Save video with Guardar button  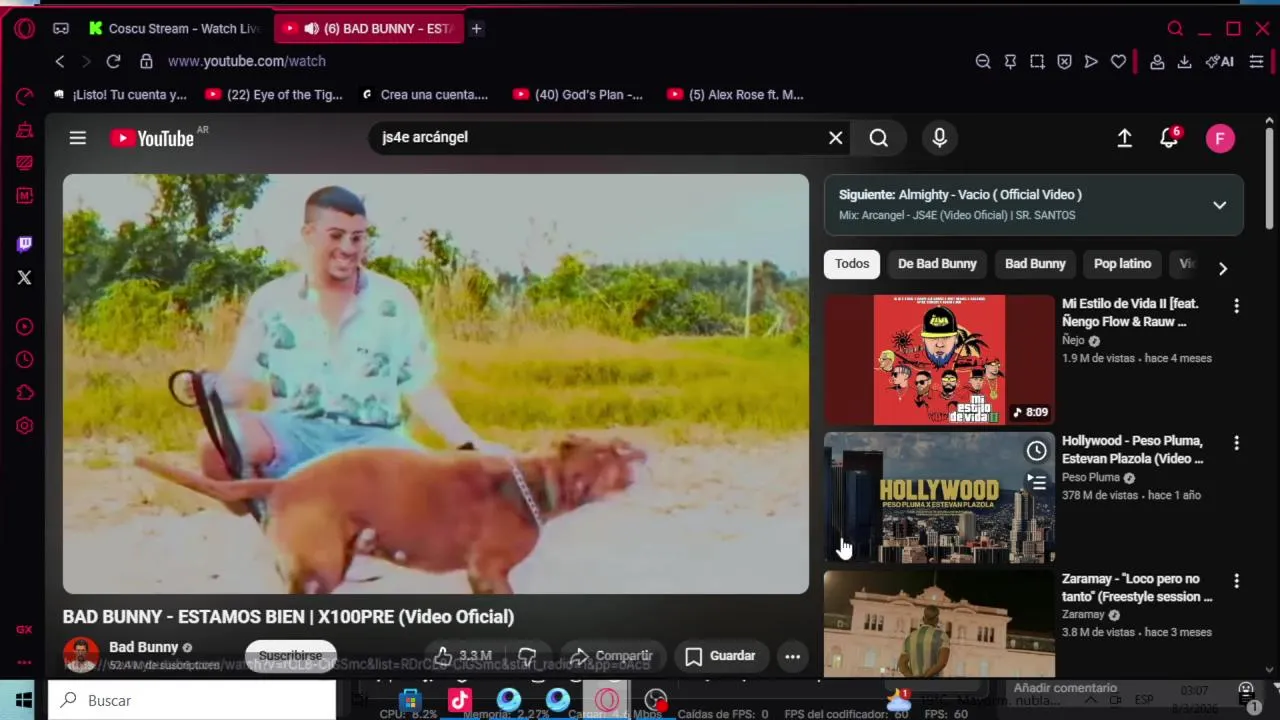(x=720, y=656)
